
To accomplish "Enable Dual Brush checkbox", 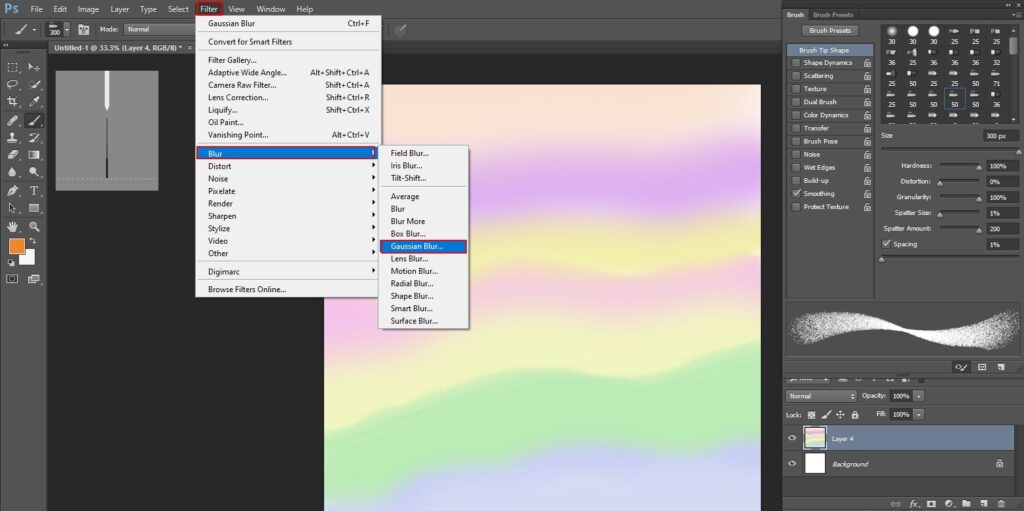I will click(795, 102).
